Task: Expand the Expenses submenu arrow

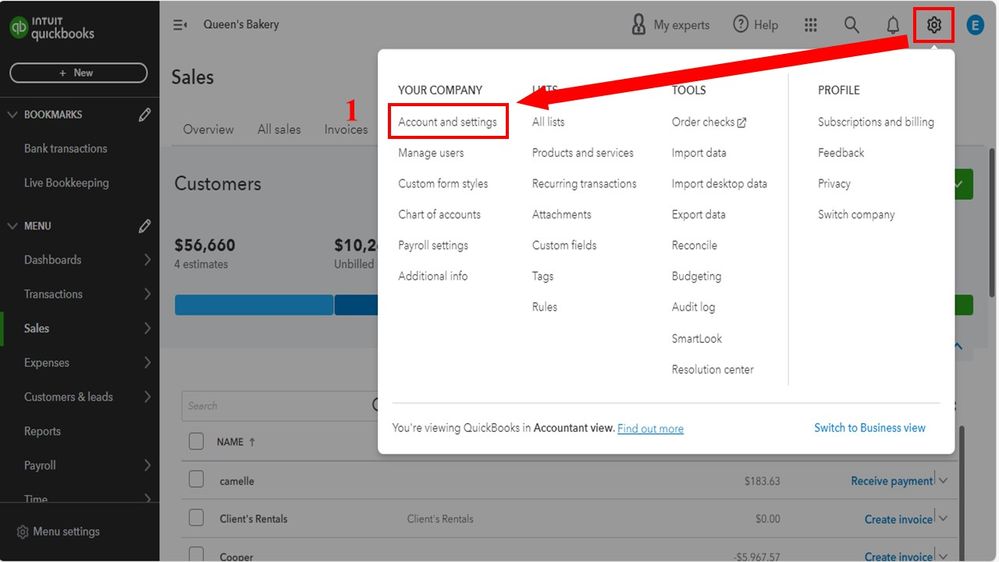Action: tap(147, 363)
